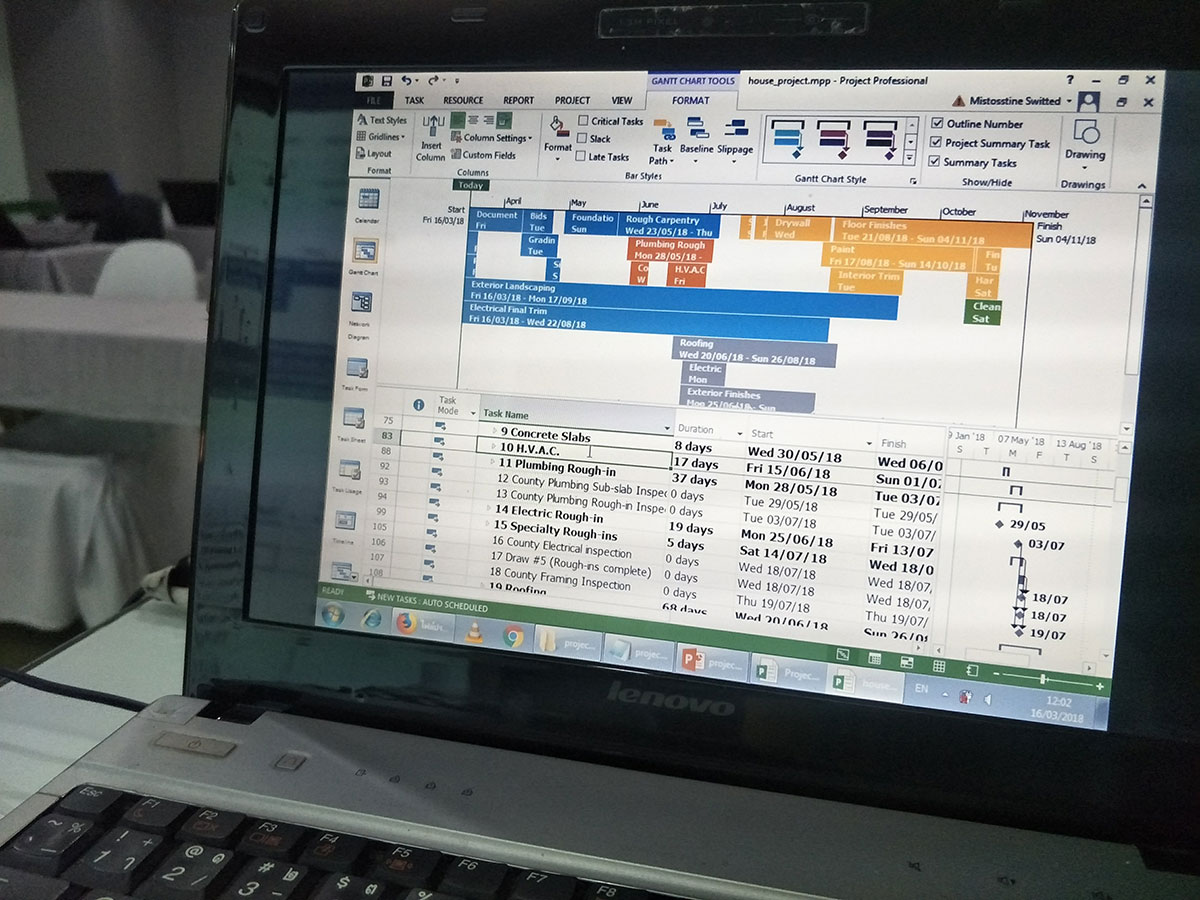1200x900 pixels.
Task: Collapse the ribbon with the arrow
Action: [x=1143, y=186]
